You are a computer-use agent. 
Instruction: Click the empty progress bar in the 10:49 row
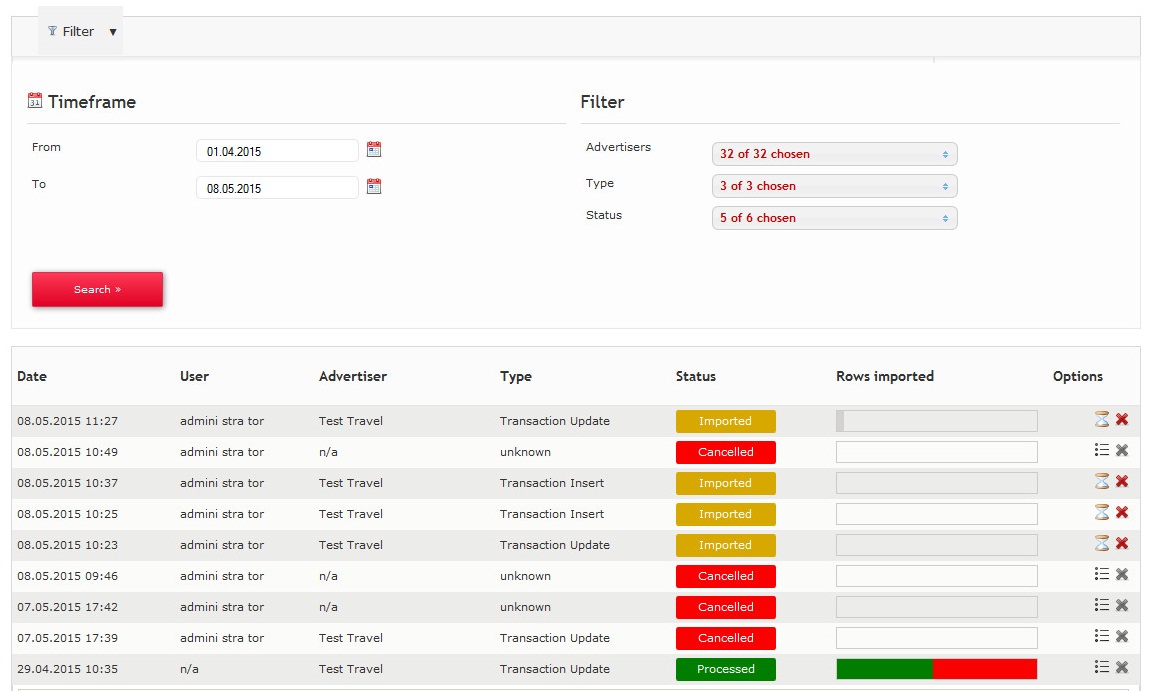point(937,452)
